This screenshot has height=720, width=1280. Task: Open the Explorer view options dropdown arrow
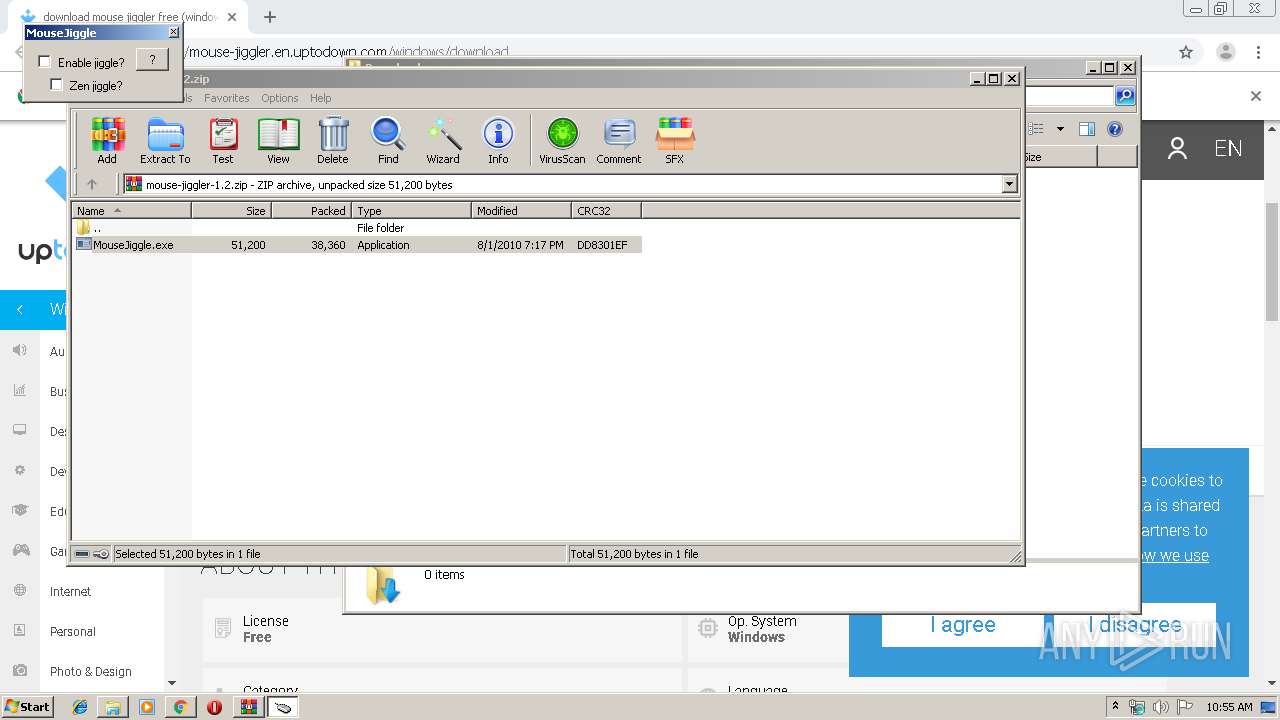click(1060, 129)
